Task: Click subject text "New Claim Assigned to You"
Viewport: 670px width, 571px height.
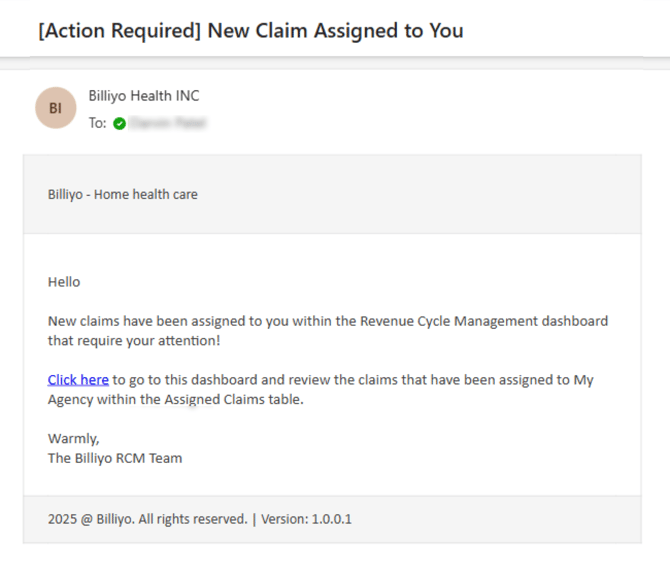Action: tap(335, 30)
